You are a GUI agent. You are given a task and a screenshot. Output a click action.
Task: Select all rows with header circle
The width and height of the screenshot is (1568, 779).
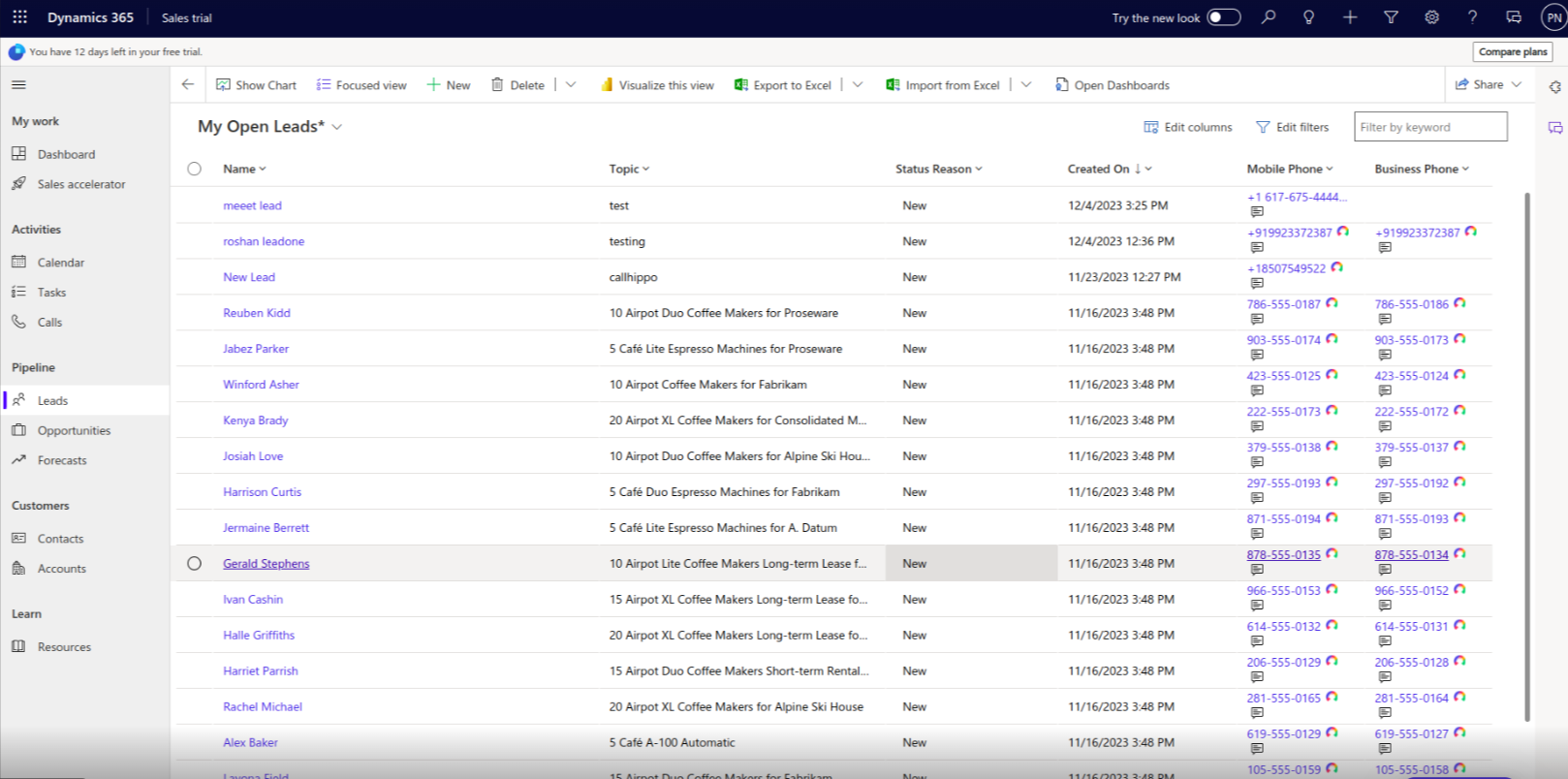tap(195, 169)
